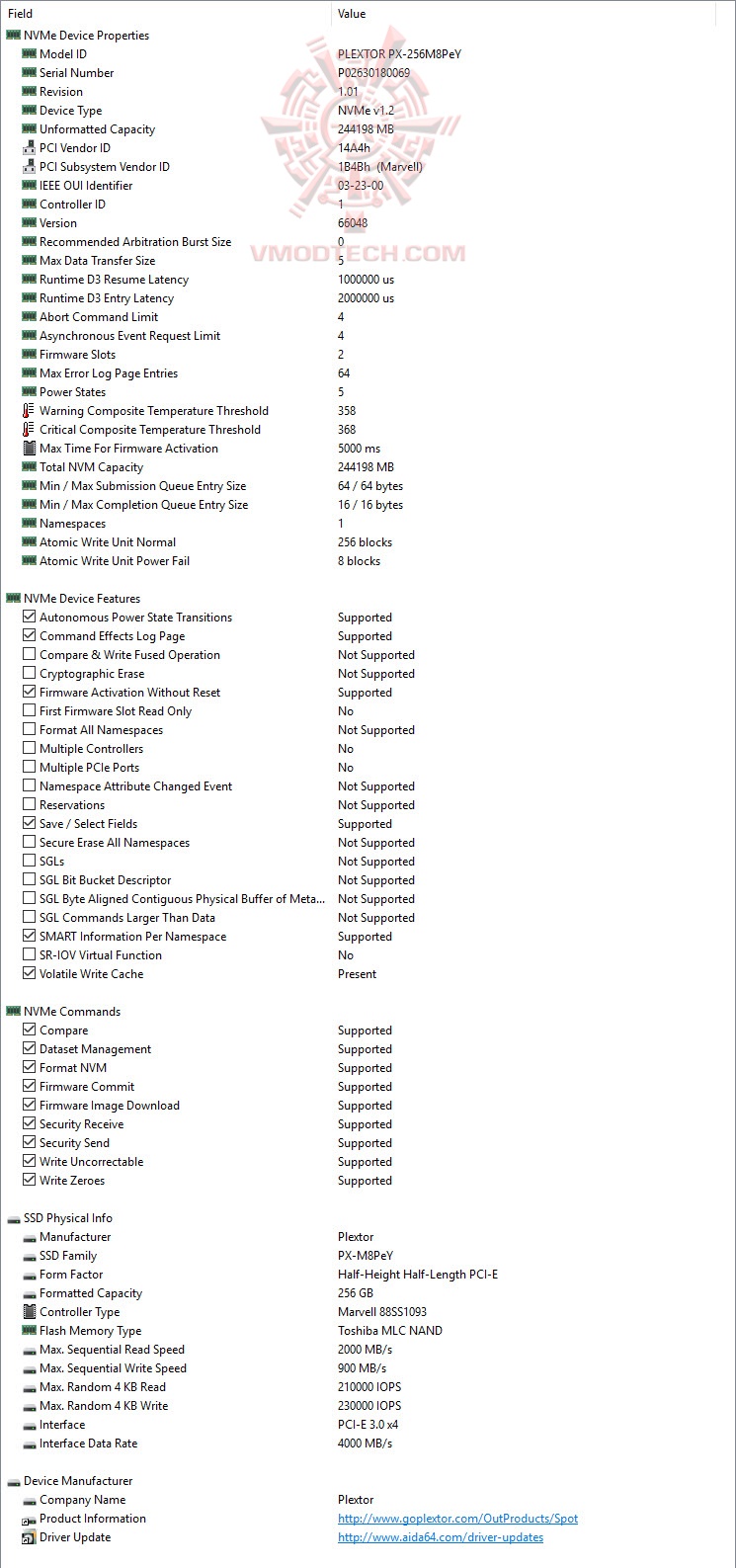Select the NVMe v1.2 device type value
The height and width of the screenshot is (1568, 736).
pos(367,111)
